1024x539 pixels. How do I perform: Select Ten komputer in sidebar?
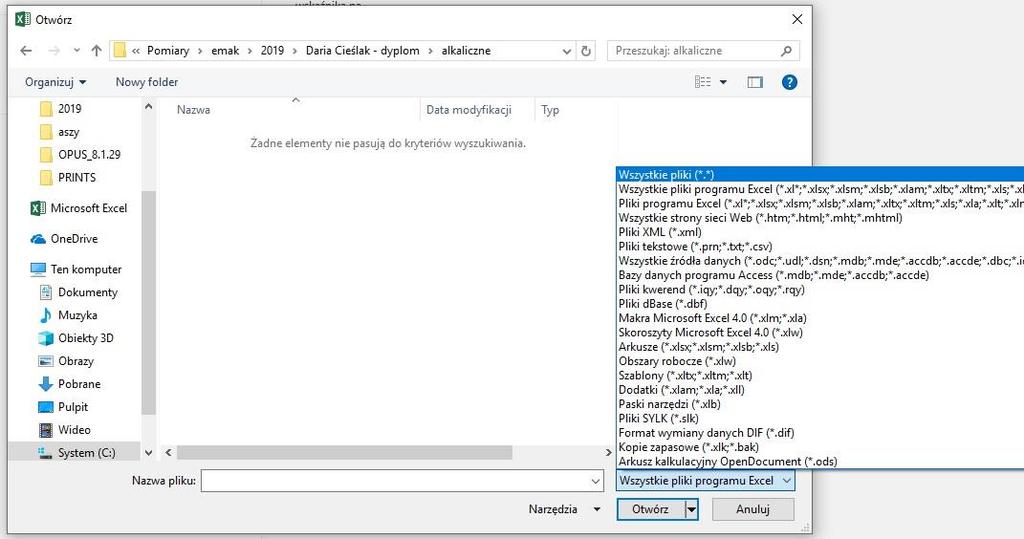click(x=76, y=269)
